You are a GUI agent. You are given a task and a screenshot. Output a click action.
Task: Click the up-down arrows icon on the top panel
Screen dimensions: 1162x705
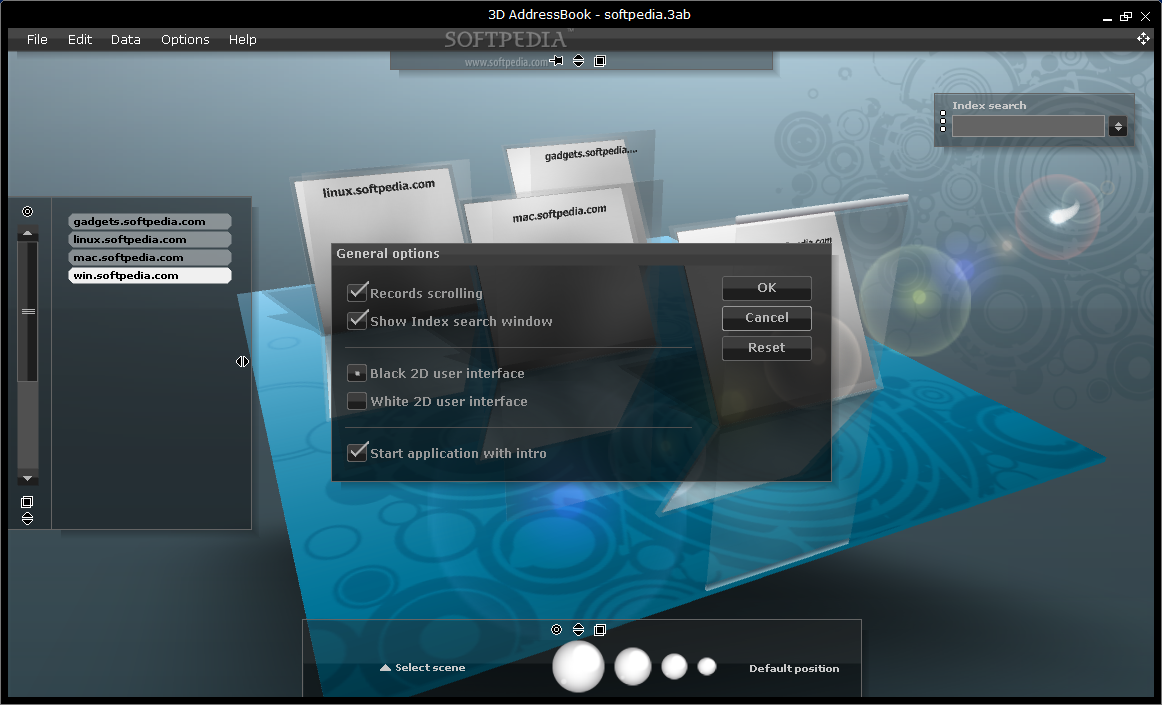click(x=578, y=61)
